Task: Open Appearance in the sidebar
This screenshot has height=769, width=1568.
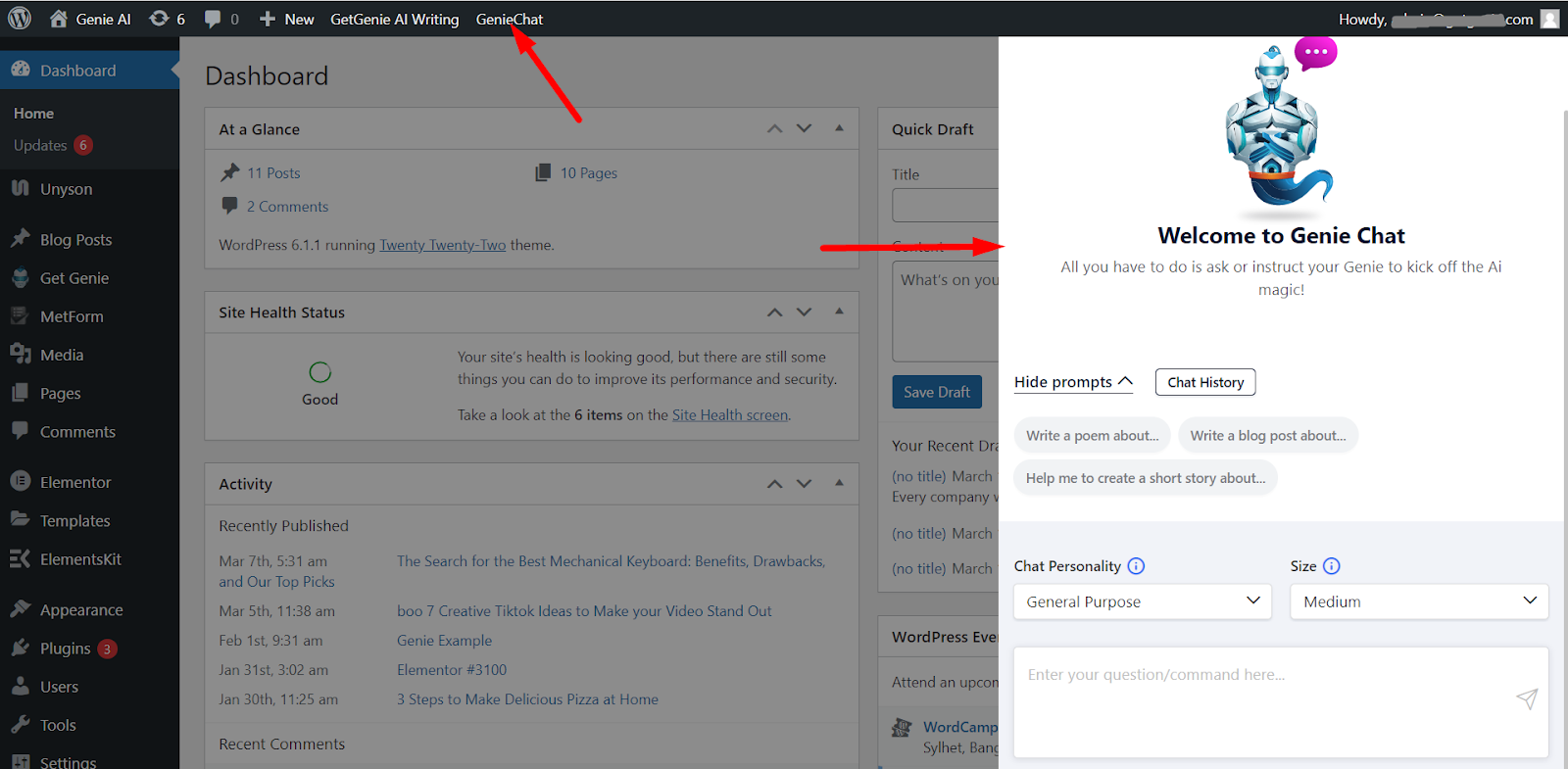Action: 89,609
